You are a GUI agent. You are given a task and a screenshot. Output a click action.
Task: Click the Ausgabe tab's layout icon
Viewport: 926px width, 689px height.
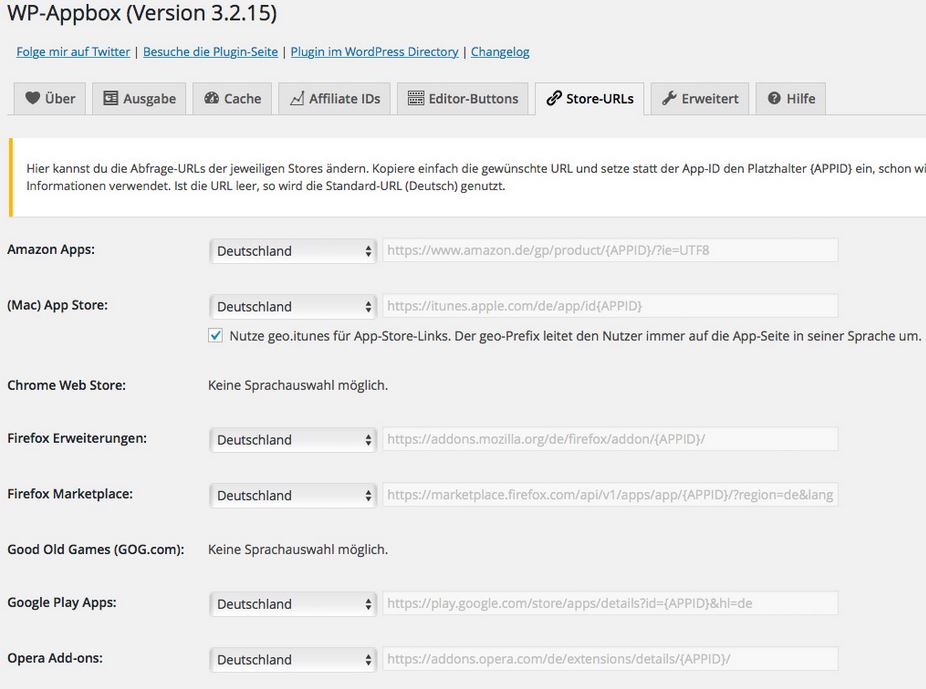click(110, 98)
